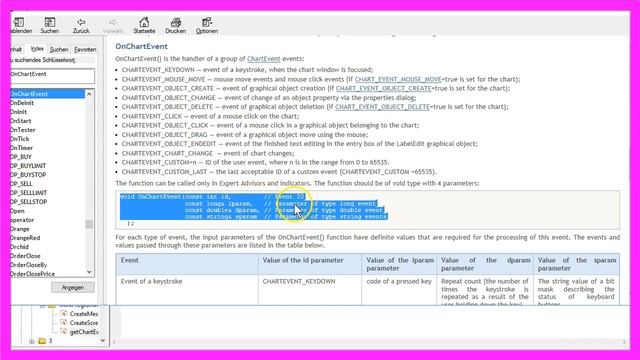The height and width of the screenshot is (360, 640).
Task: Click the Vorwärts forward icon
Action: [113, 25]
